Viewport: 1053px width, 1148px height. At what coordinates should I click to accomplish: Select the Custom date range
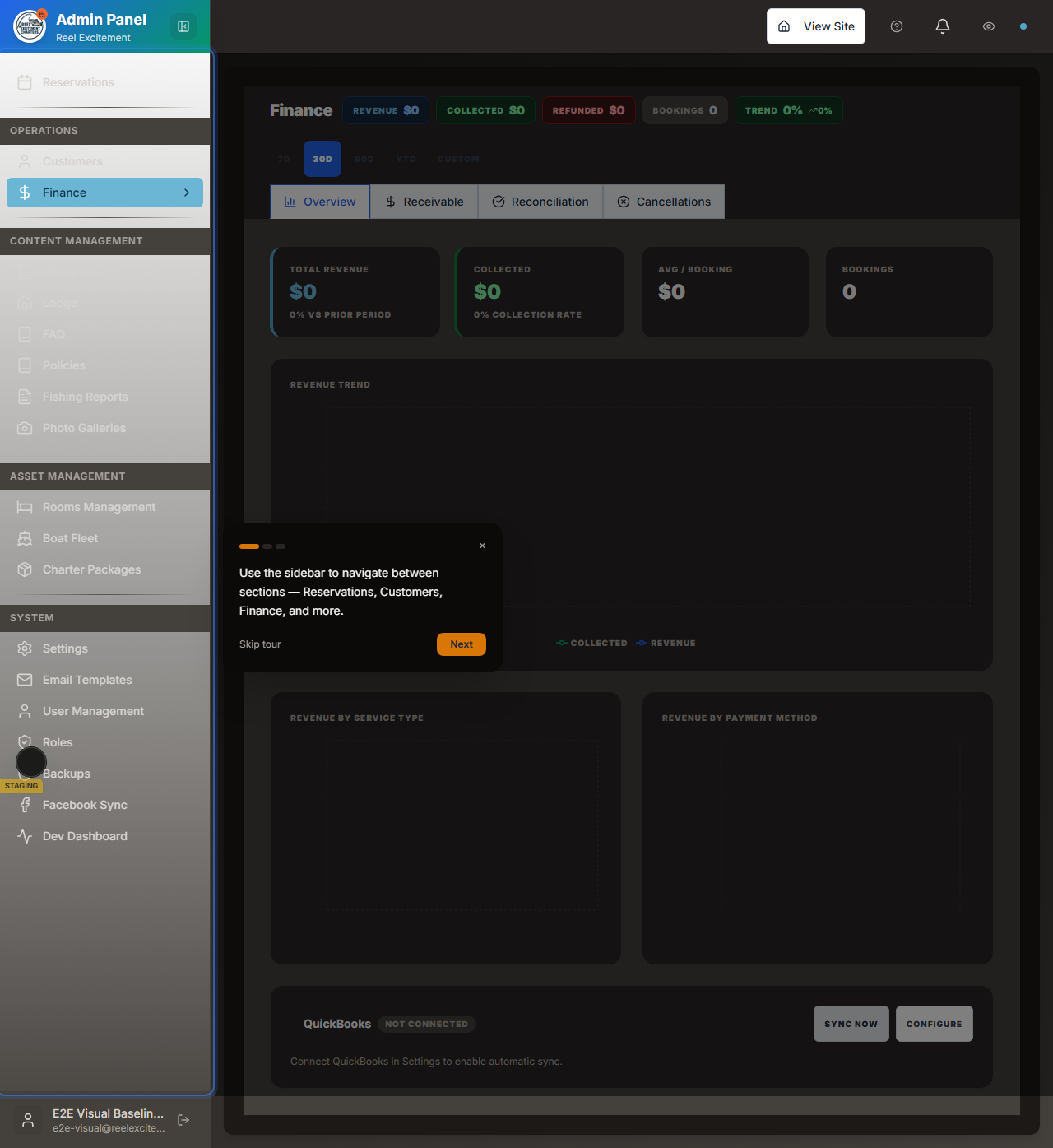point(458,159)
